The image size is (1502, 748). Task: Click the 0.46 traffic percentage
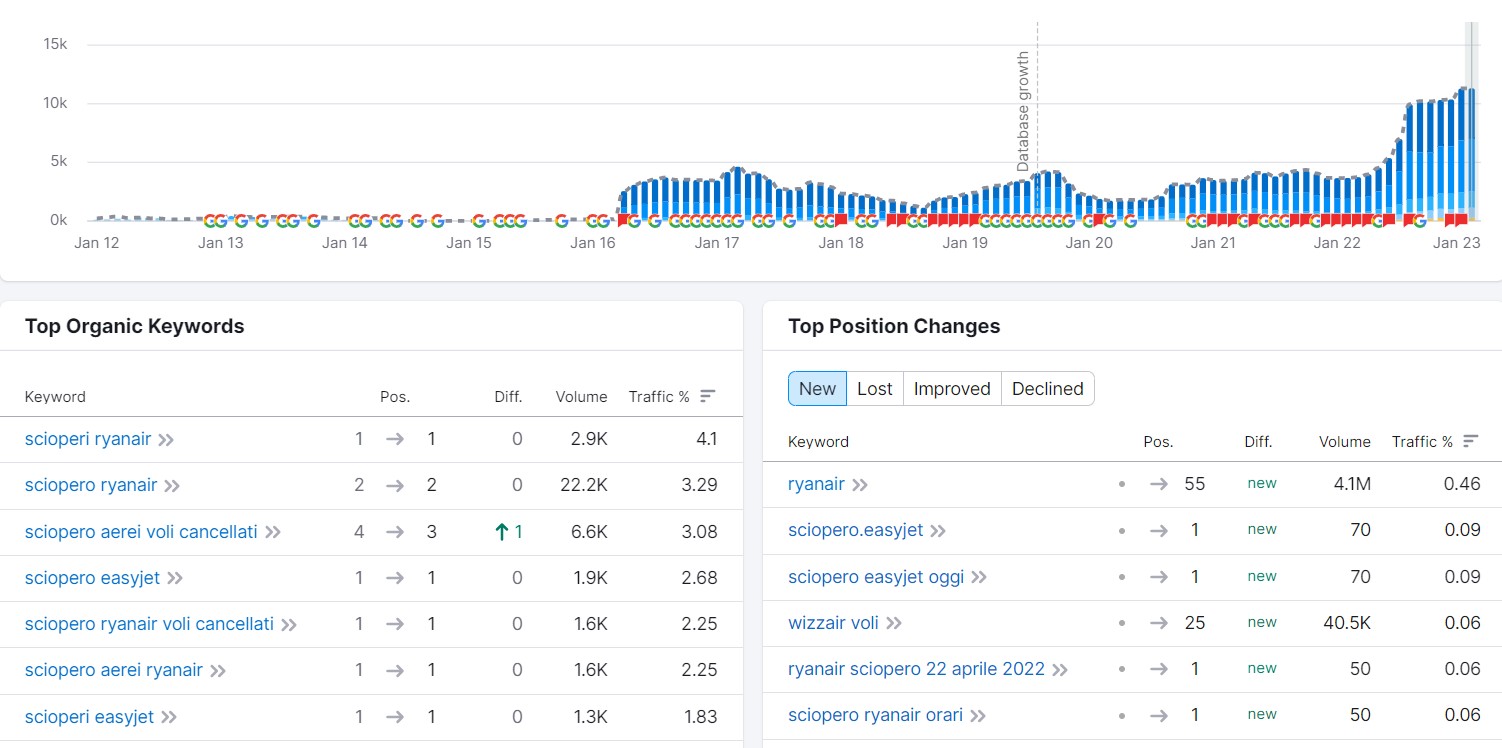[x=1462, y=484]
